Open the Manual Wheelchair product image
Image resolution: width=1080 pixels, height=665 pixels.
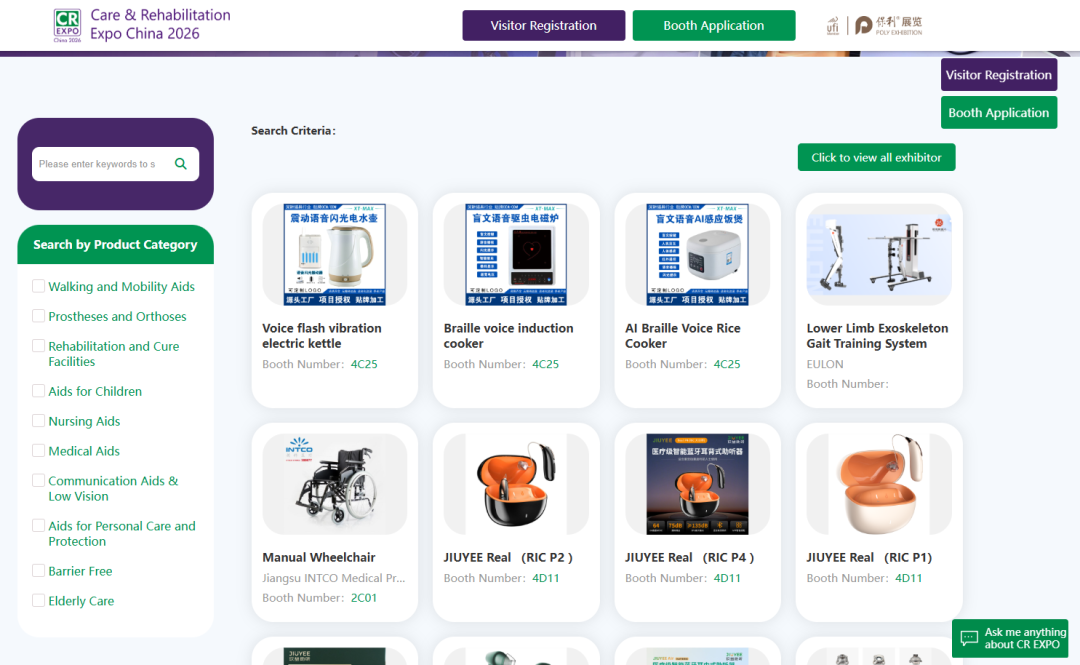(x=334, y=484)
